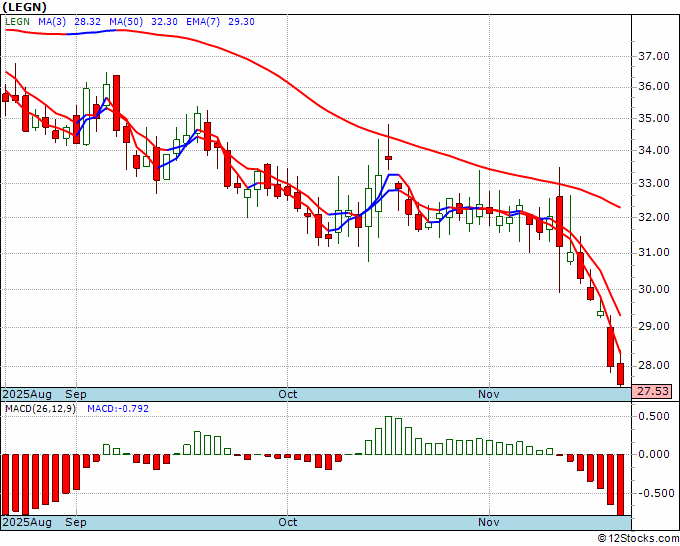Screen dimensions: 680x546
Task: Click Nov on the price chart date axis
Action: point(489,394)
